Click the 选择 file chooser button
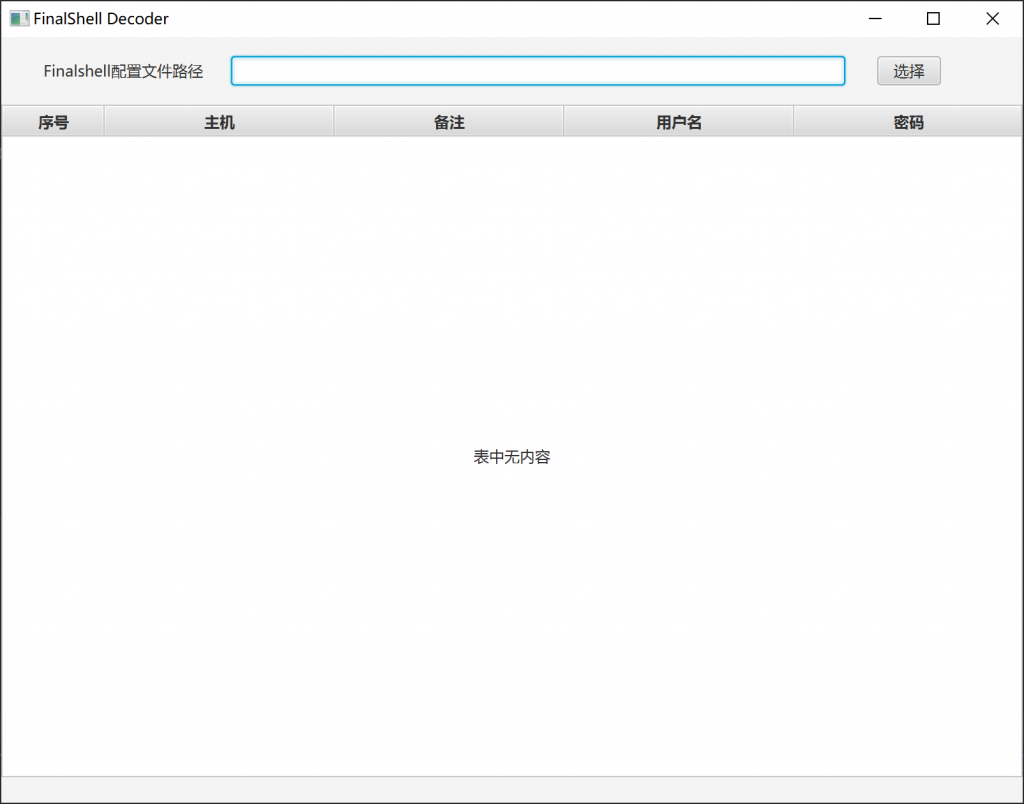 907,71
